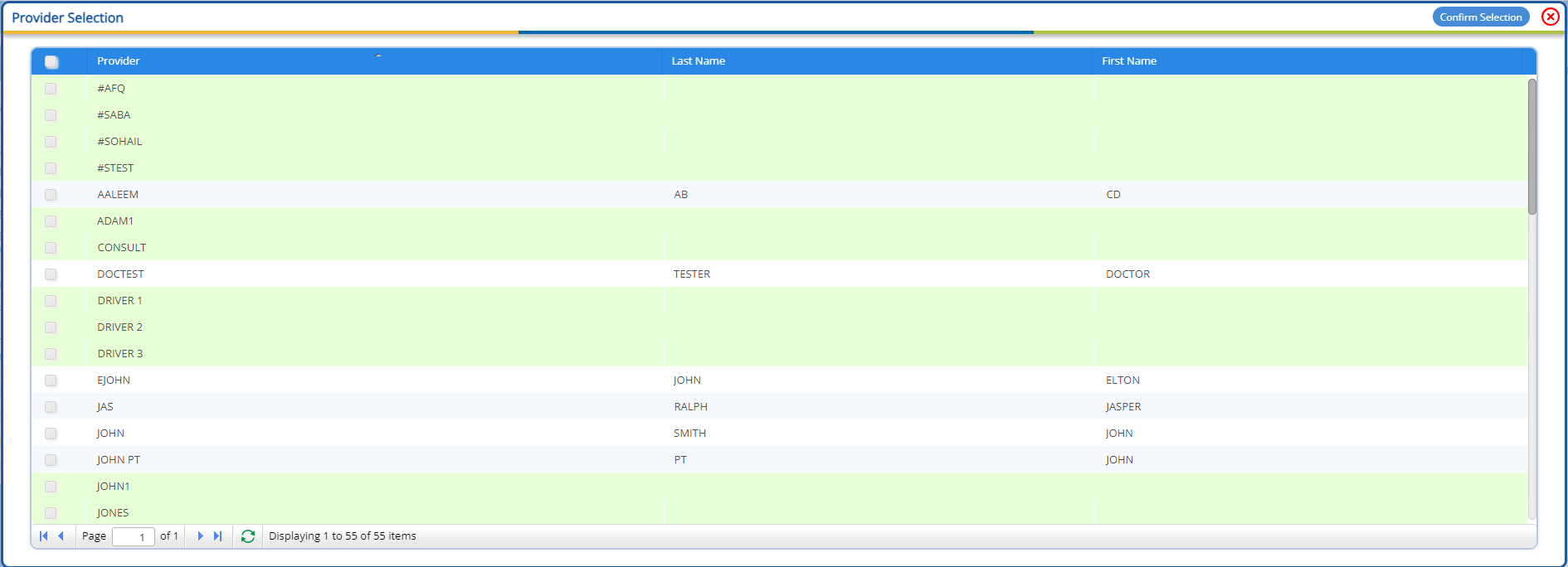Close the Provider Selection dialog

(1551, 17)
